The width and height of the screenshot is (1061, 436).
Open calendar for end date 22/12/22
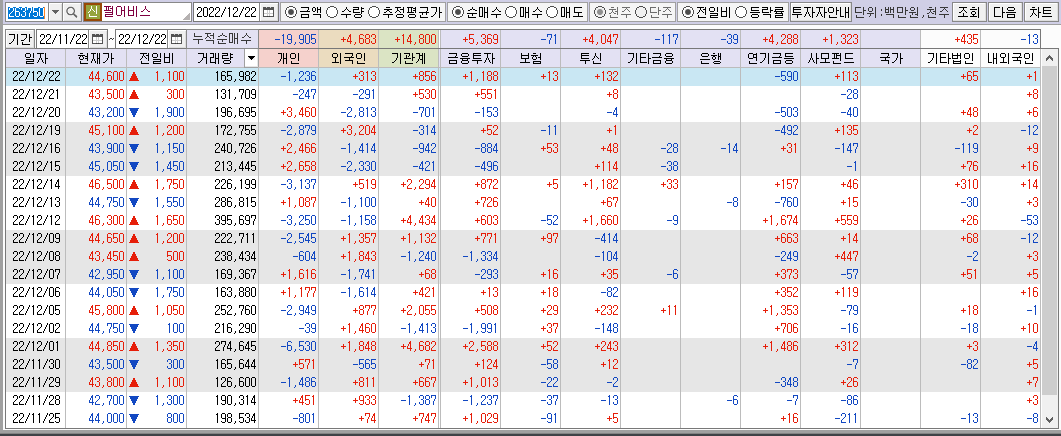coord(177,39)
